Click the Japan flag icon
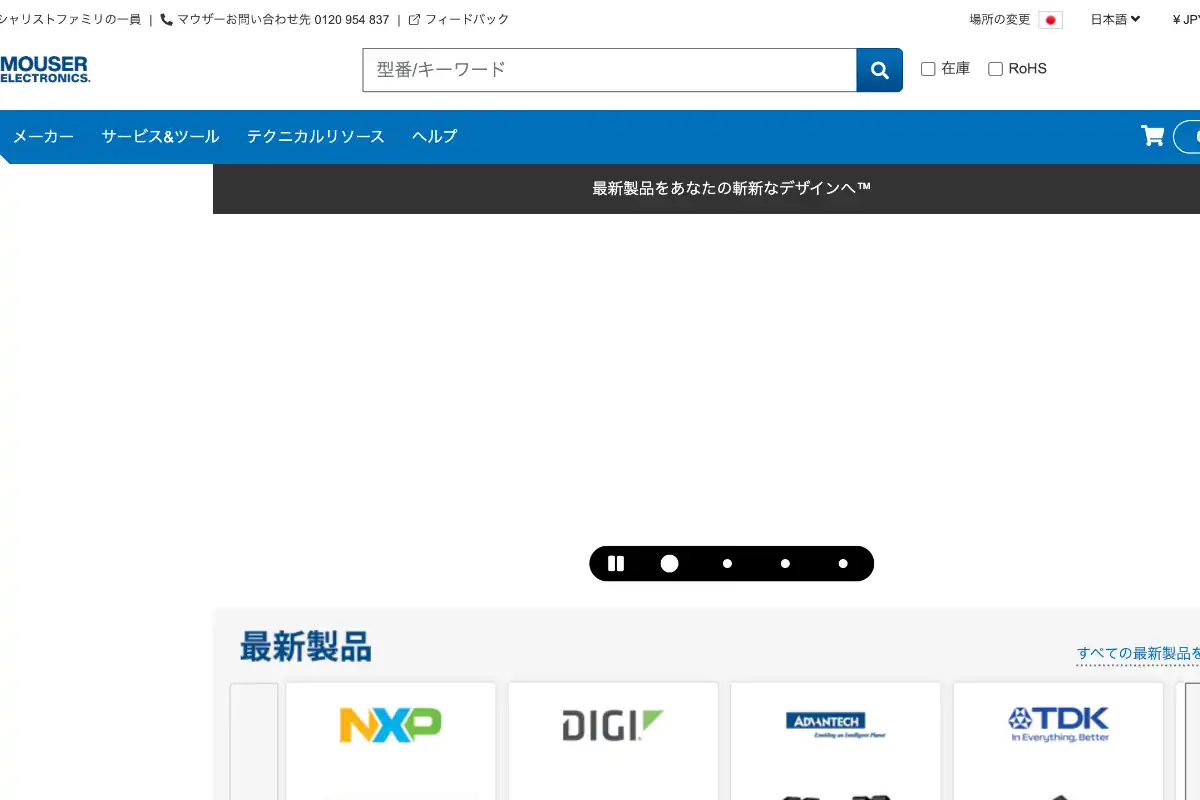This screenshot has height=800, width=1200. pyautogui.click(x=1050, y=18)
